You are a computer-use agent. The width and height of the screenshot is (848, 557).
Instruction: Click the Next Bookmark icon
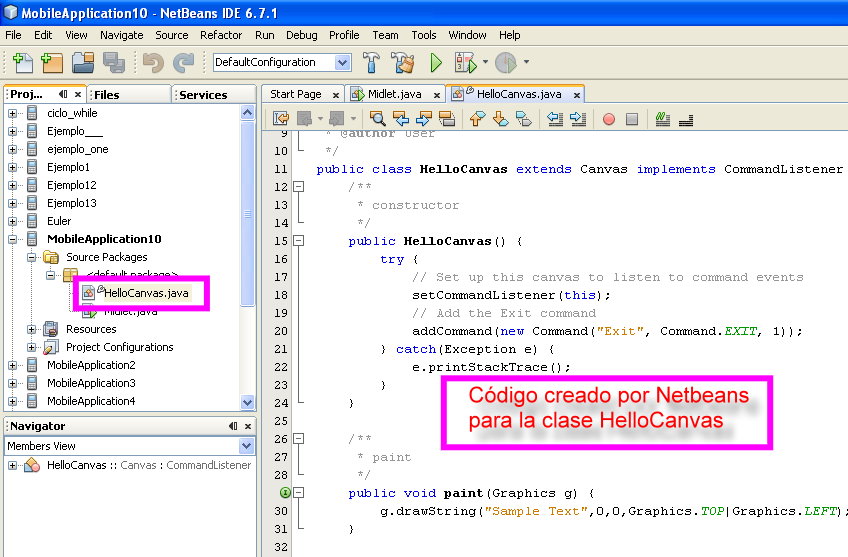pyautogui.click(x=501, y=118)
